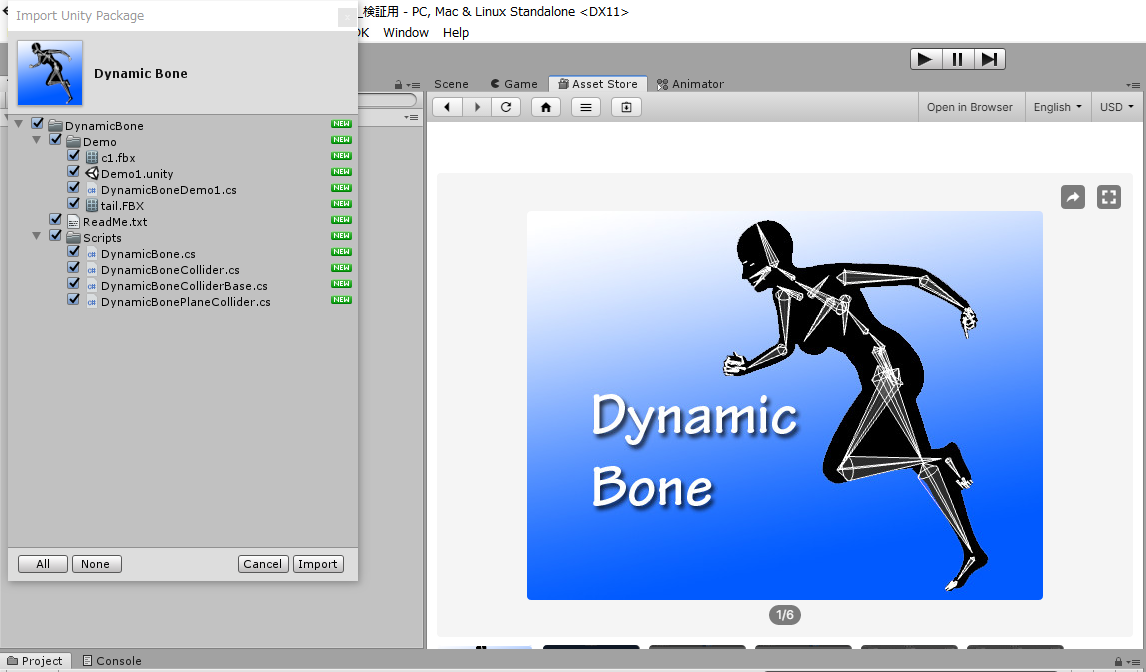Start Play mode with the play button

tap(925, 59)
